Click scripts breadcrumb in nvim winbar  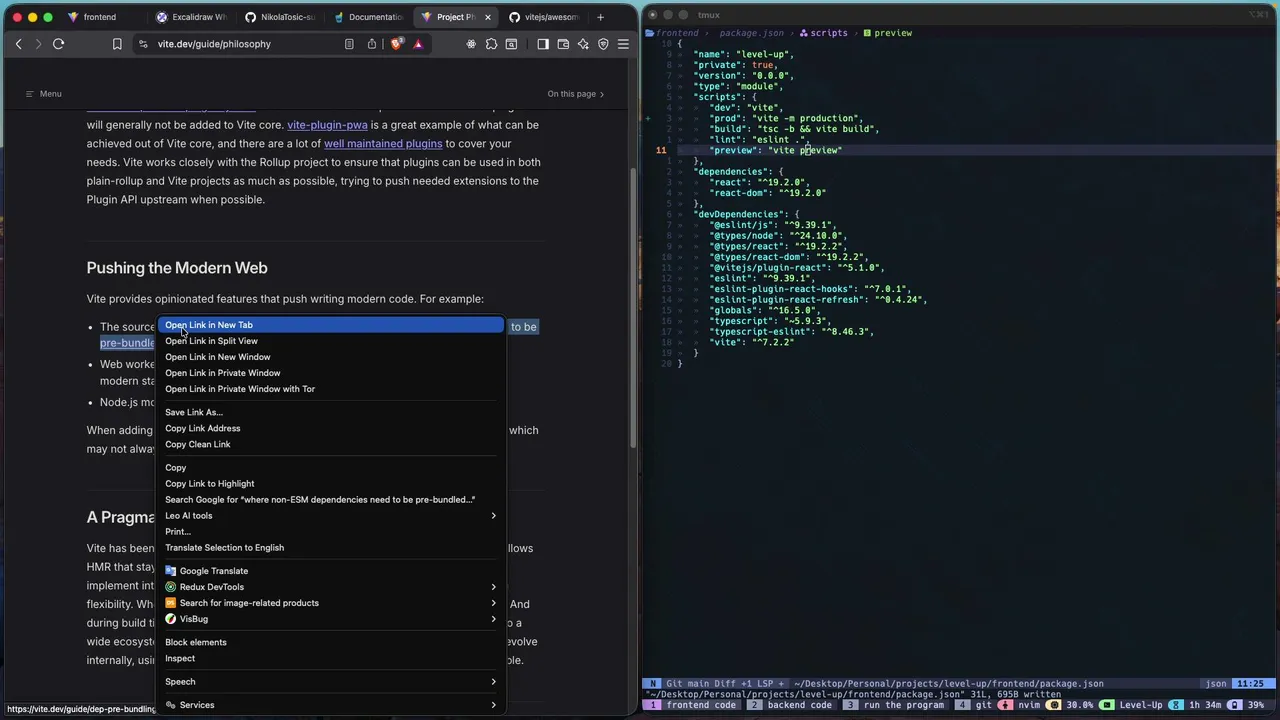823,33
